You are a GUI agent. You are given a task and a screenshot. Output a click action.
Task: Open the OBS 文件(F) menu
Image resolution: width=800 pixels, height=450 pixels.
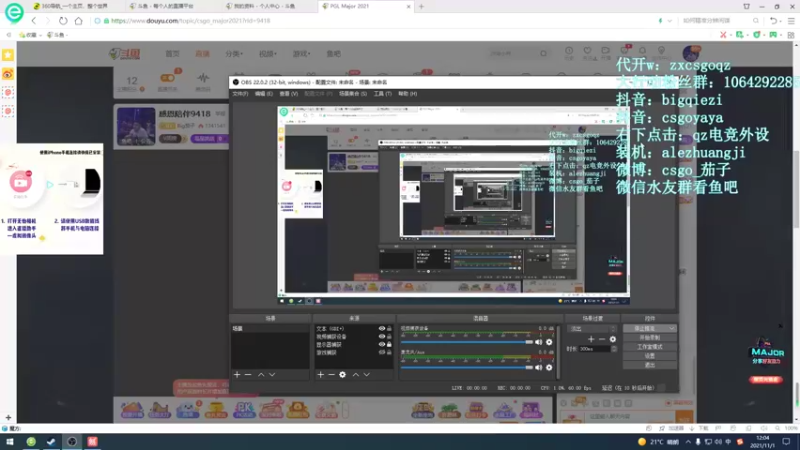(x=240, y=94)
